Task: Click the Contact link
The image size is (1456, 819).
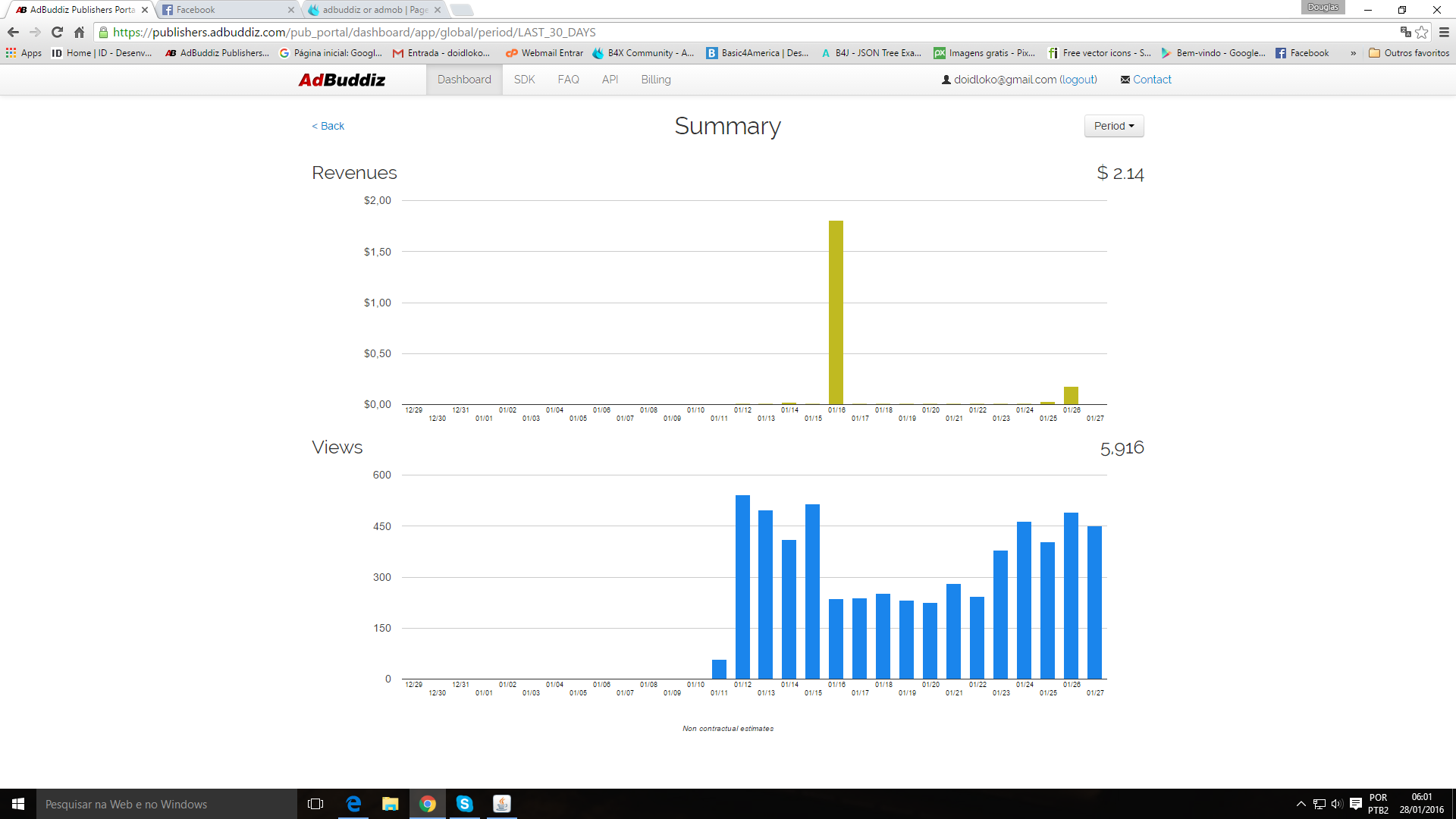Action: (x=1151, y=80)
